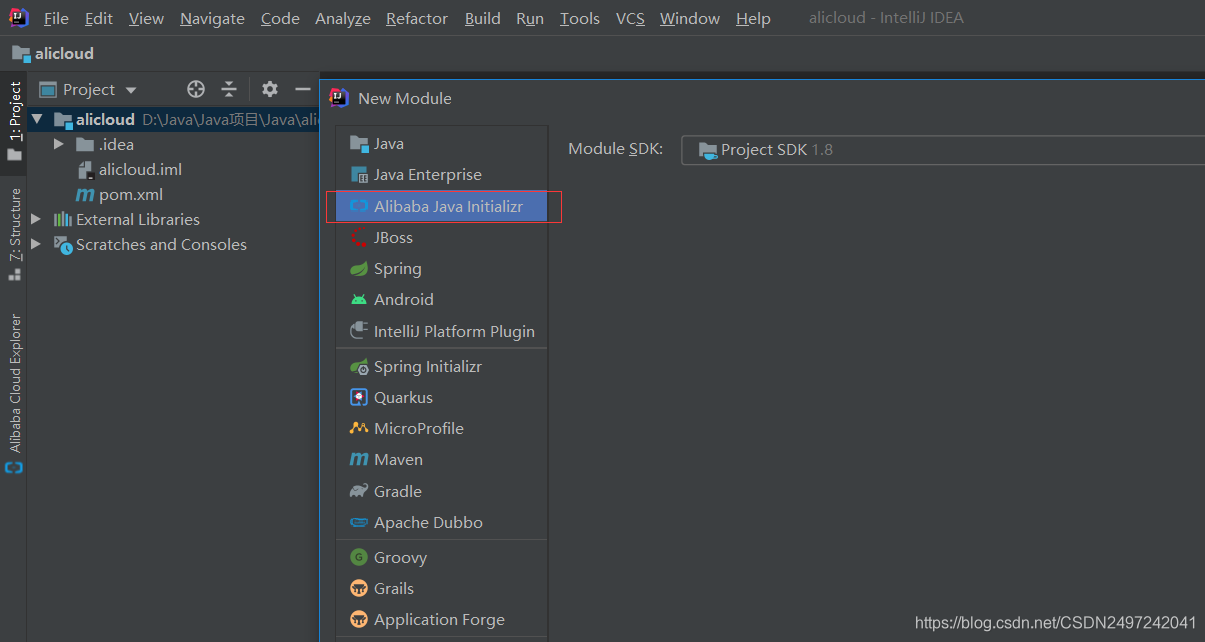Viewport: 1205px width, 642px height.
Task: Select MicroProfile module type
Action: tap(441, 428)
